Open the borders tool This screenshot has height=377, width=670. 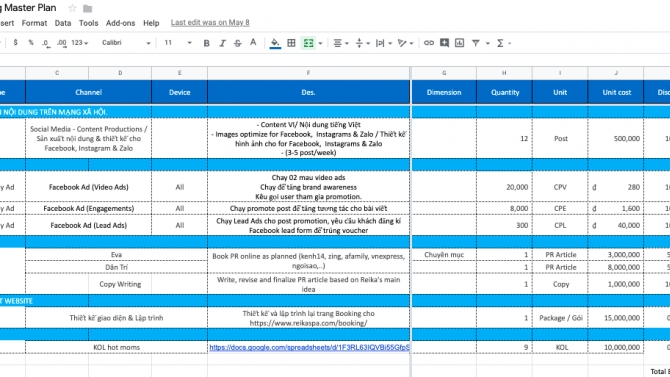tap(291, 43)
